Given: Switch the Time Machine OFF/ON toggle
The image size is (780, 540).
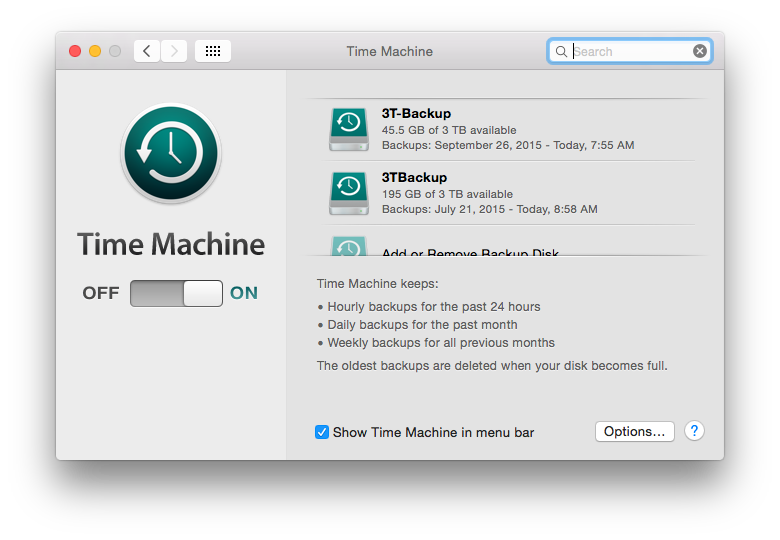Looking at the screenshot, I should [176, 293].
